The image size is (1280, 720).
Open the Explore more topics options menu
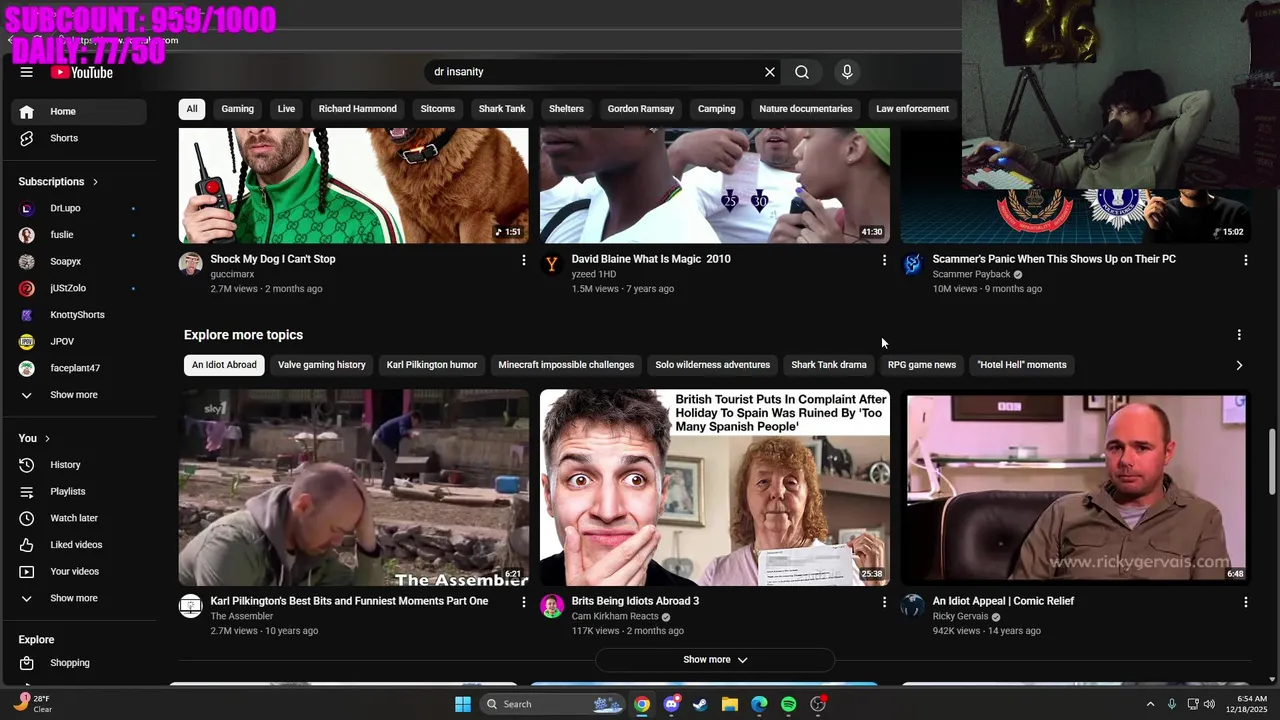coord(1239,335)
